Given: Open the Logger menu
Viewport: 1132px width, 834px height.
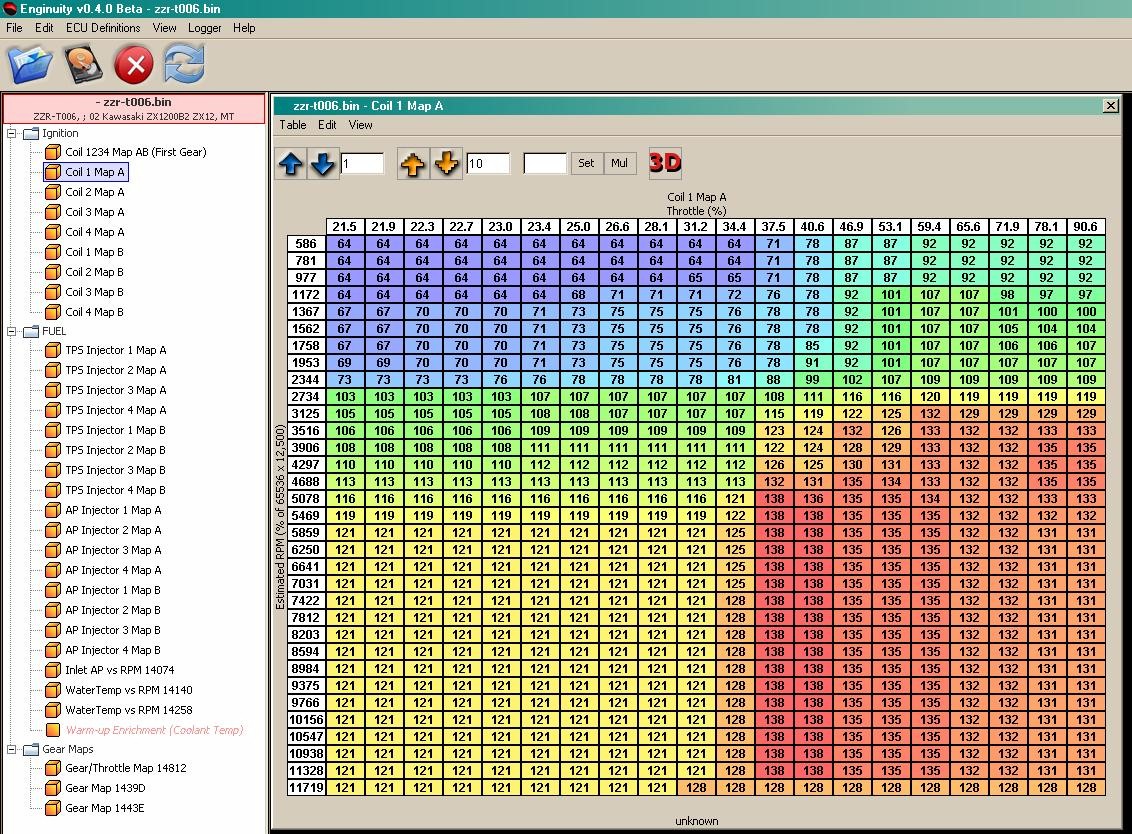Looking at the screenshot, I should 205,28.
